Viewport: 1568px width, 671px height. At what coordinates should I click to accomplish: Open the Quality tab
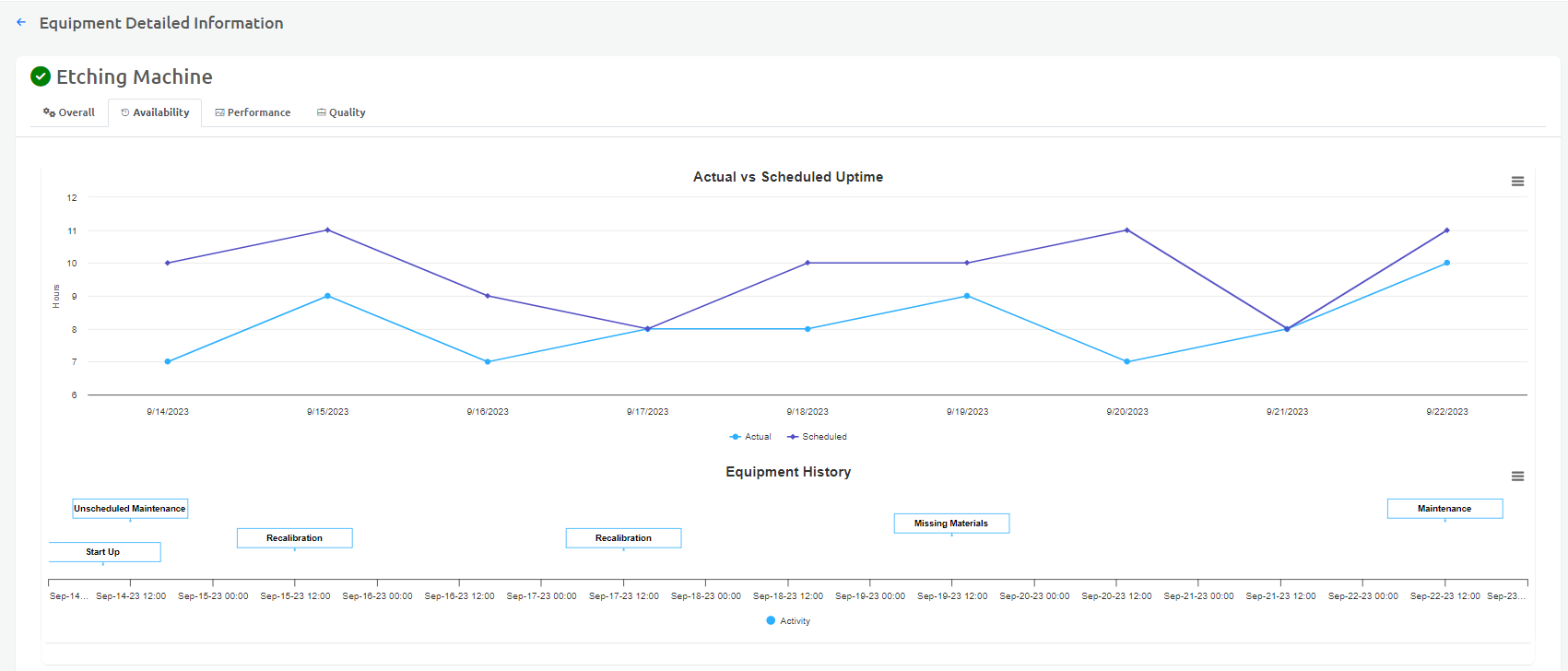pos(341,112)
